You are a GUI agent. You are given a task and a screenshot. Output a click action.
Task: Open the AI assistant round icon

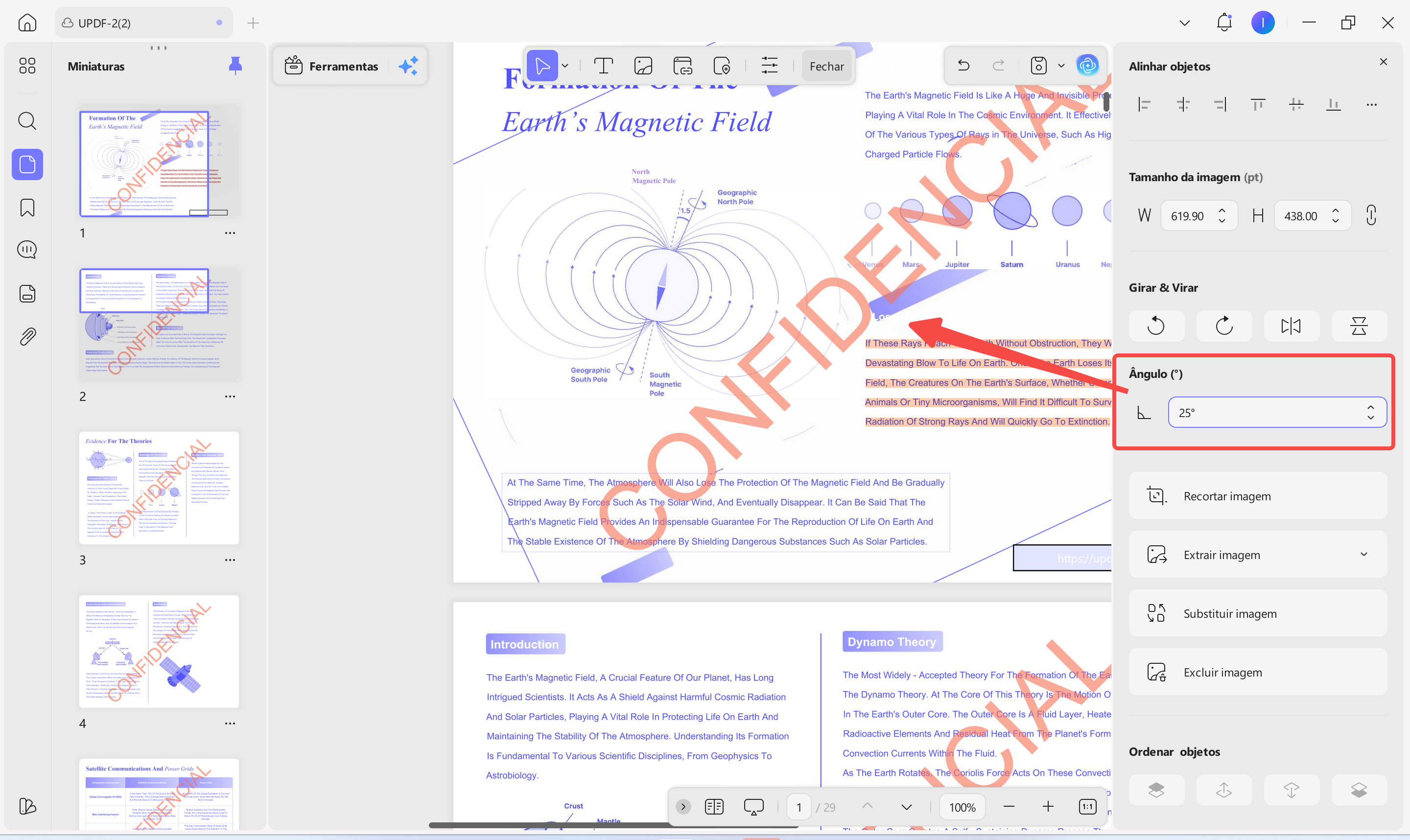(1087, 66)
